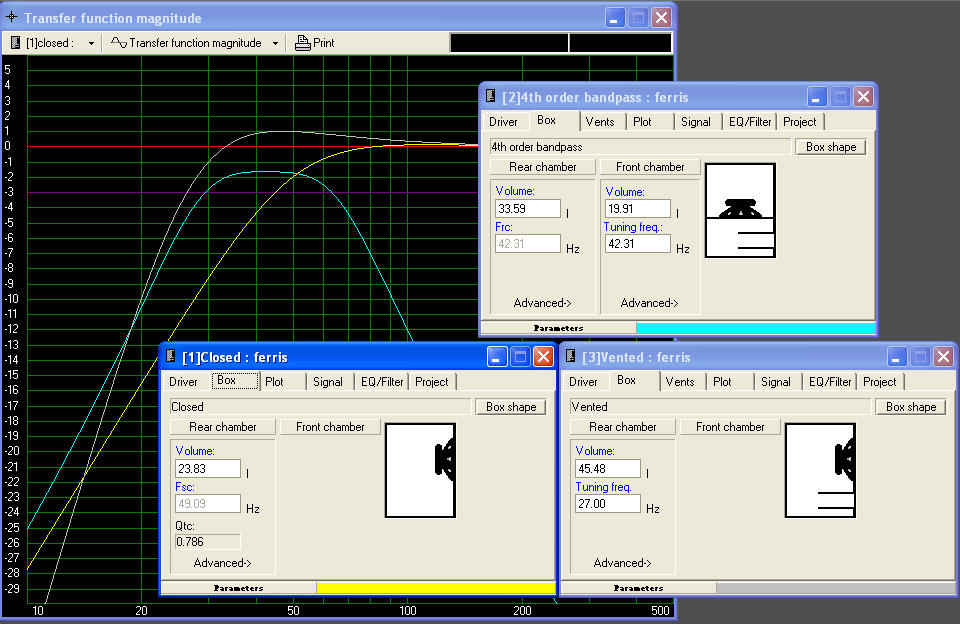Select the Box tab in the bandpass window
This screenshot has width=960, height=624.
547,121
